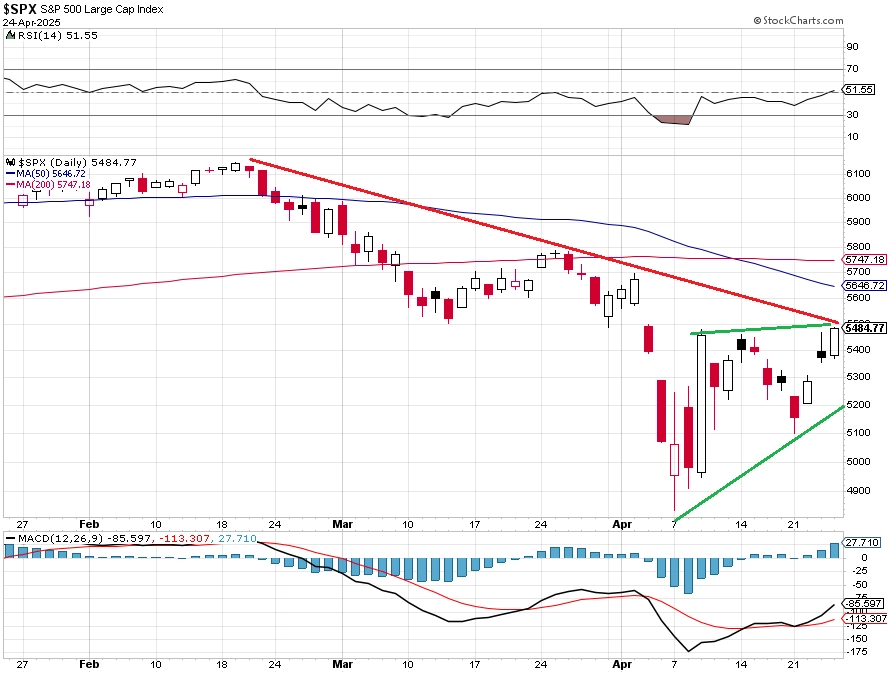This screenshot has height=673, width=891.
Task: Click the latest blue MACD histogram bar
Action: 834,550
